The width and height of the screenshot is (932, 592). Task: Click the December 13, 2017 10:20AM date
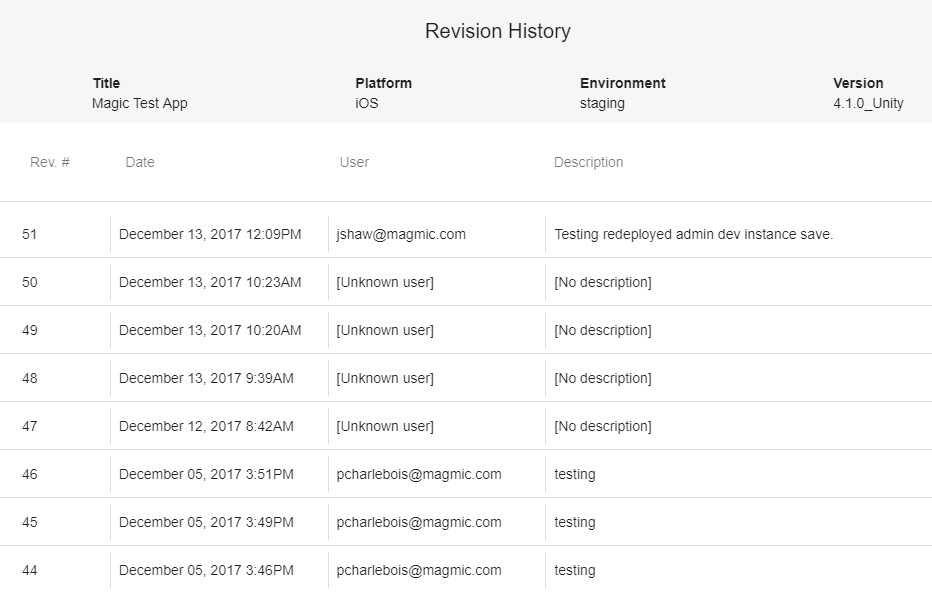(x=209, y=330)
